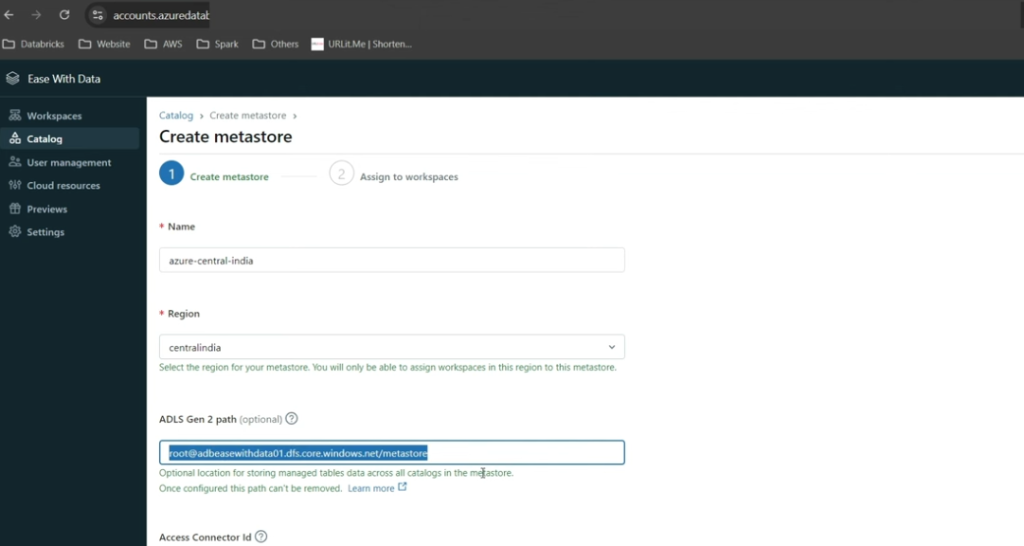The width and height of the screenshot is (1024, 546).
Task: Click the Name input field
Action: click(x=392, y=260)
